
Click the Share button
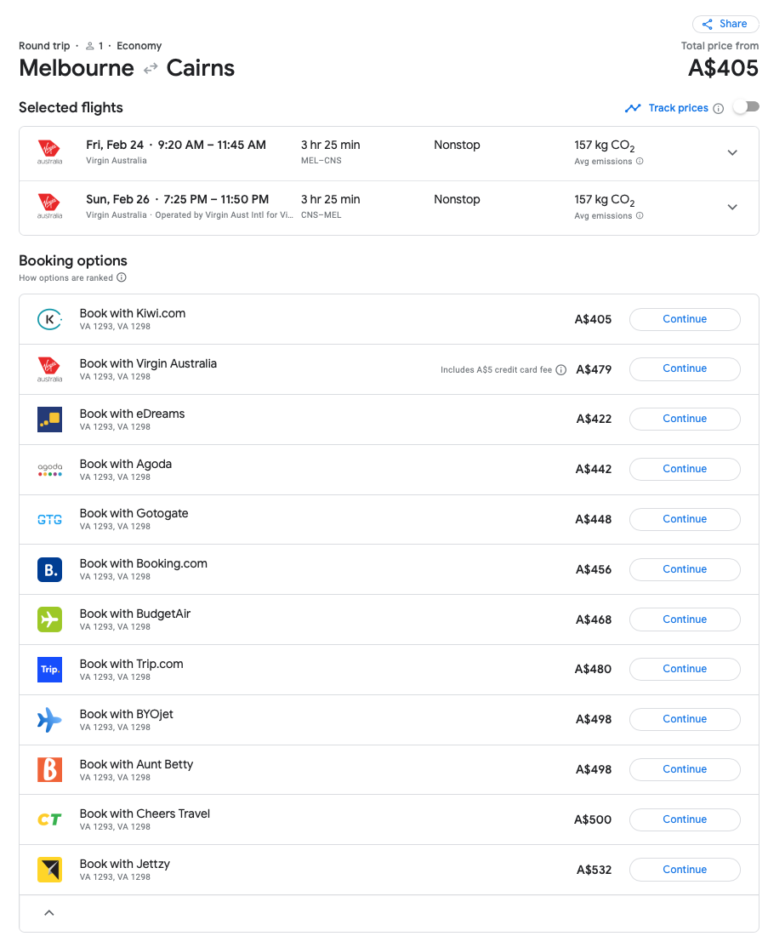click(724, 23)
